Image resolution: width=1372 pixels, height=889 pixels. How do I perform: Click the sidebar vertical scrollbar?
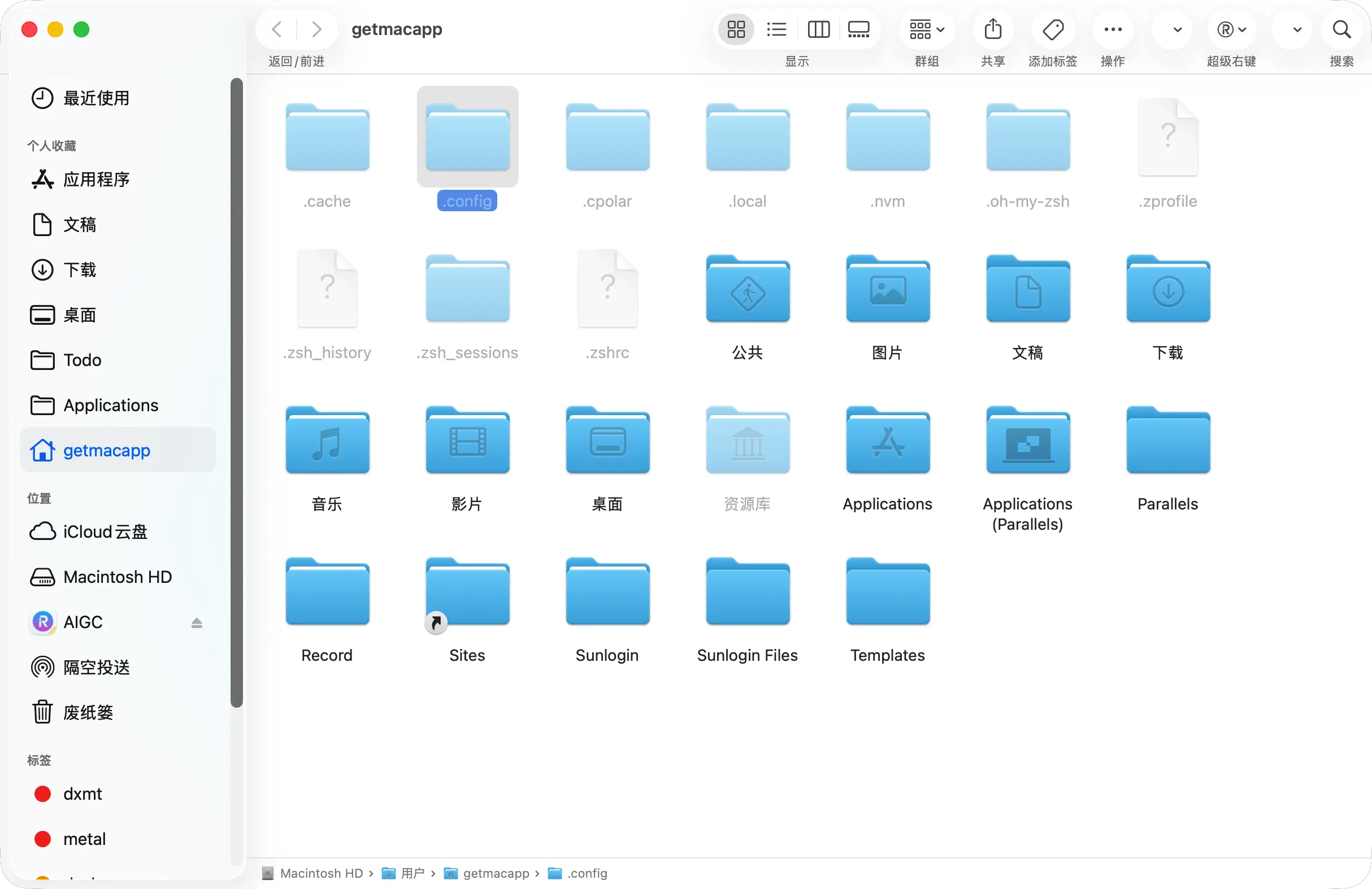pyautogui.click(x=236, y=392)
